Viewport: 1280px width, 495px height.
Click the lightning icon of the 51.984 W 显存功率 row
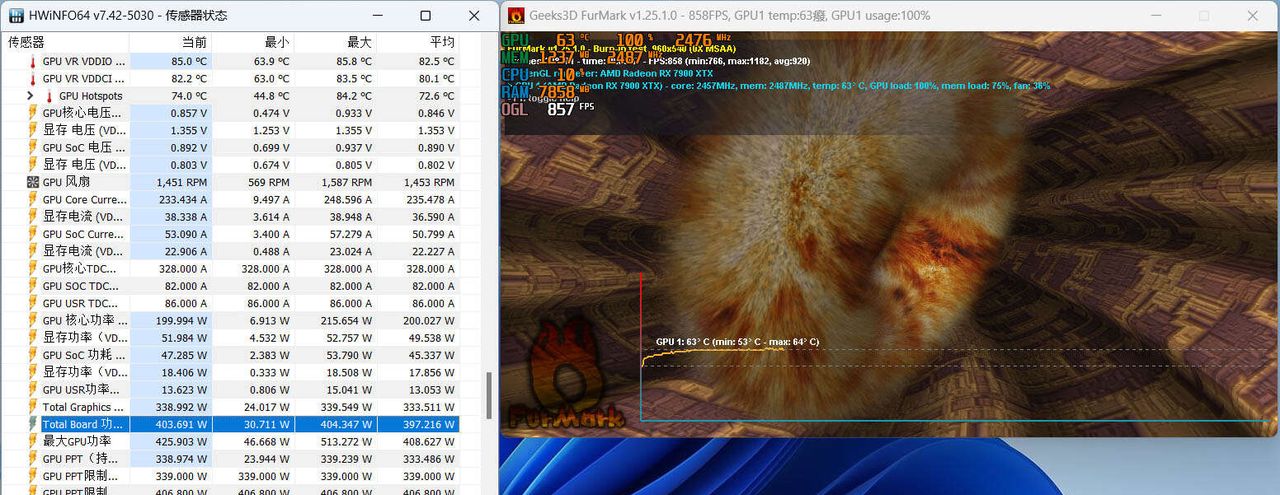click(33, 337)
